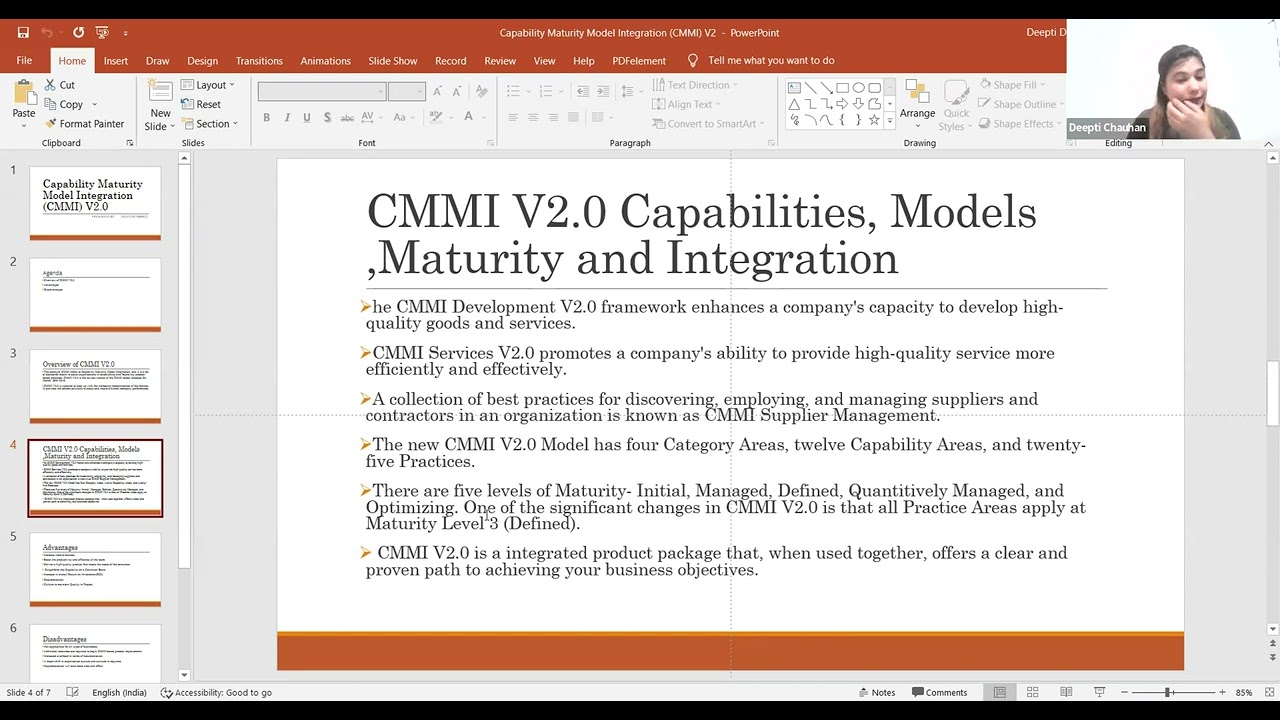Click the Tell Me lightbulb search box
Viewport: 1280px width, 720px height.
point(761,61)
